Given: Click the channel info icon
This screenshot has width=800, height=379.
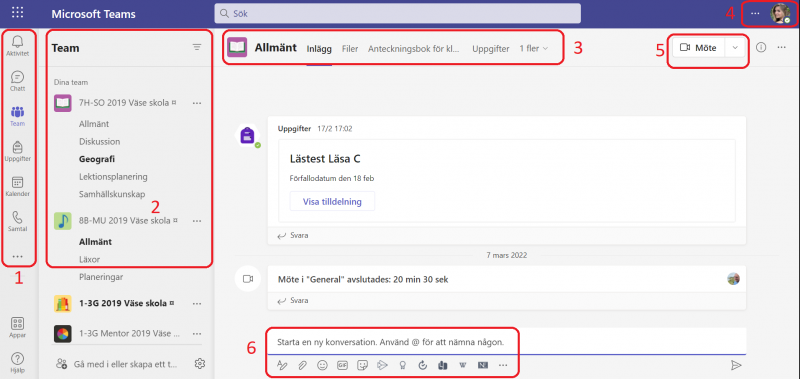Looking at the screenshot, I should [761, 47].
